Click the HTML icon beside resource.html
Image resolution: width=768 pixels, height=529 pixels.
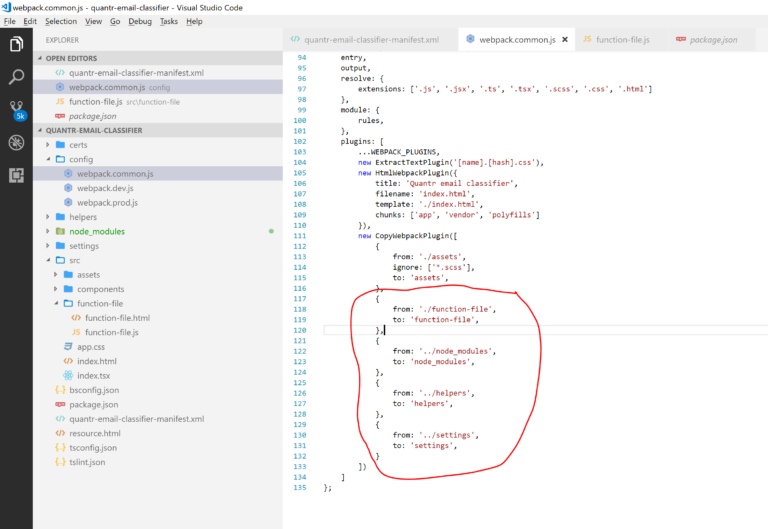click(x=60, y=433)
